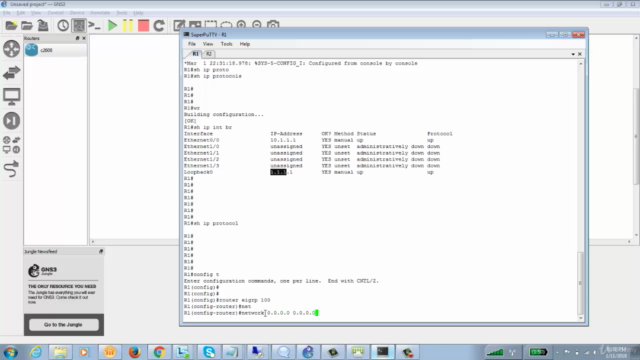Switch to the R2 terminal tab

[x=209, y=54]
